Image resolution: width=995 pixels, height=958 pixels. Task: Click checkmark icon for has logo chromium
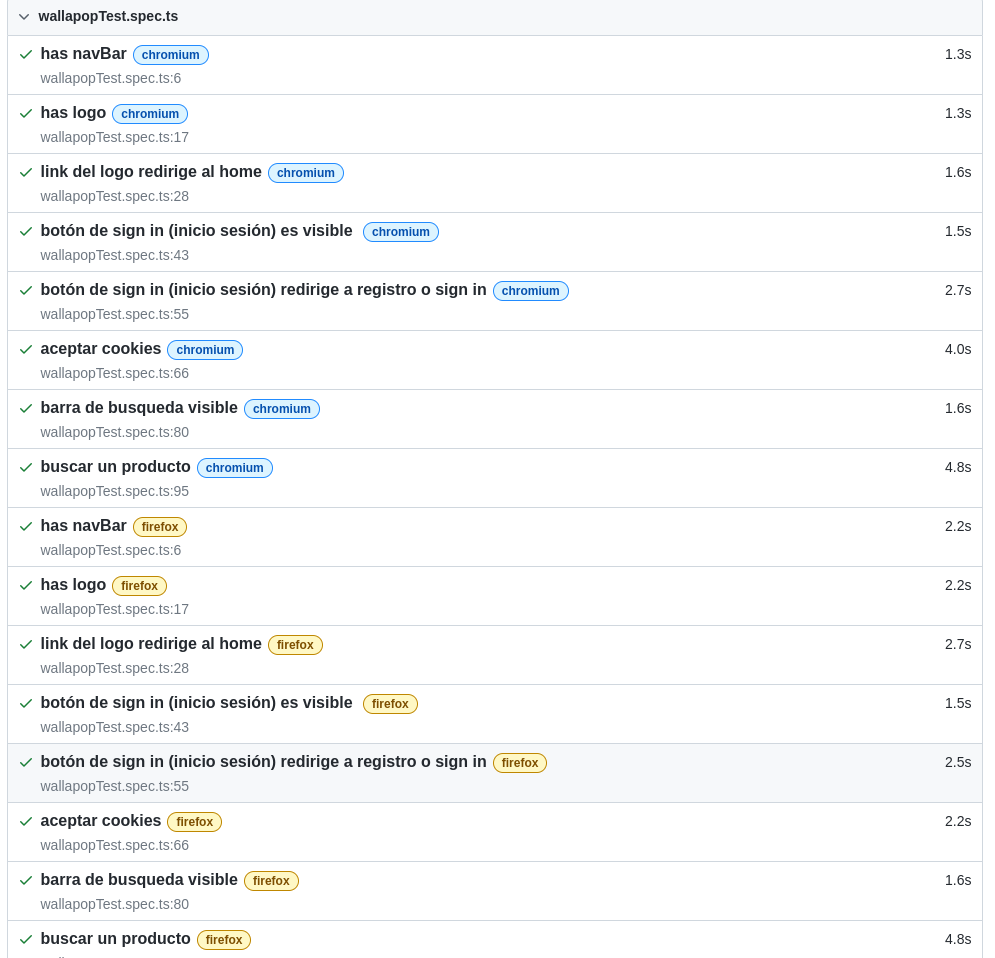26,114
